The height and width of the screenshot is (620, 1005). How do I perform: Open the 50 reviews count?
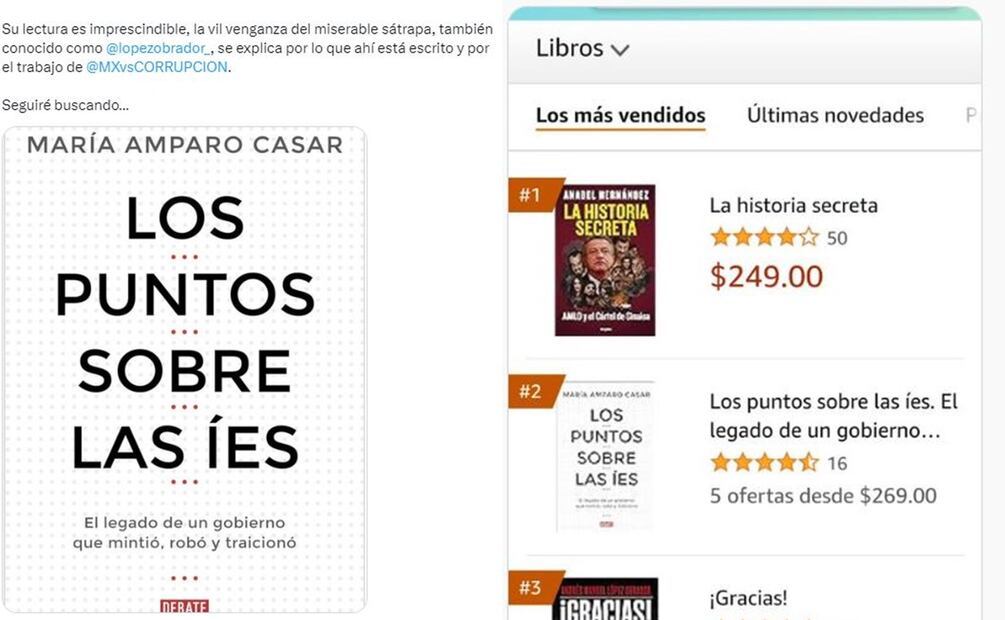click(837, 239)
